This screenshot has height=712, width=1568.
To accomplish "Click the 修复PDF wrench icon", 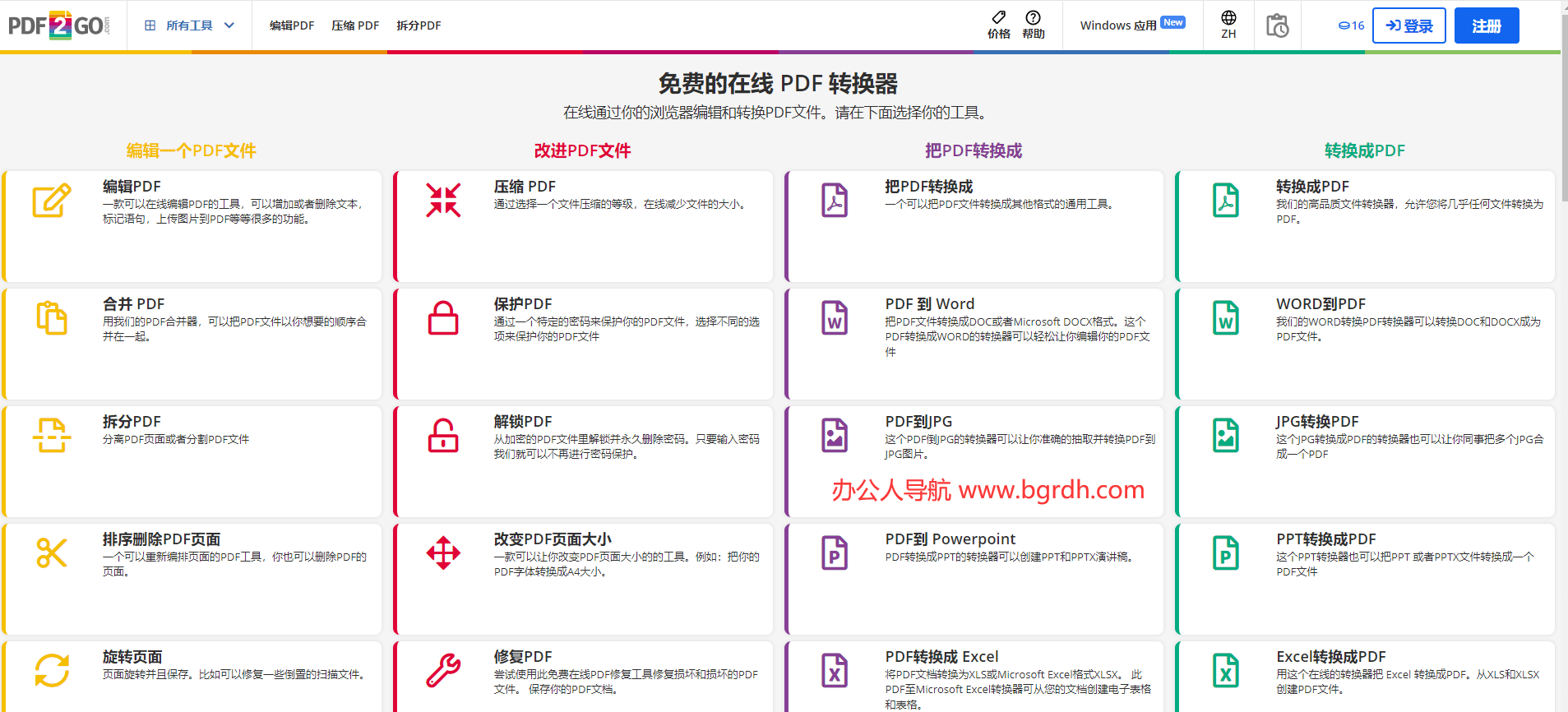I will [x=443, y=671].
